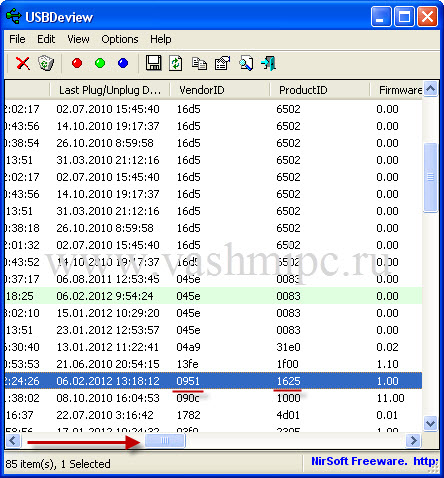This screenshot has width=444, height=478.
Task: Click the horizontal scrollbar left arrow
Action: tap(13, 441)
